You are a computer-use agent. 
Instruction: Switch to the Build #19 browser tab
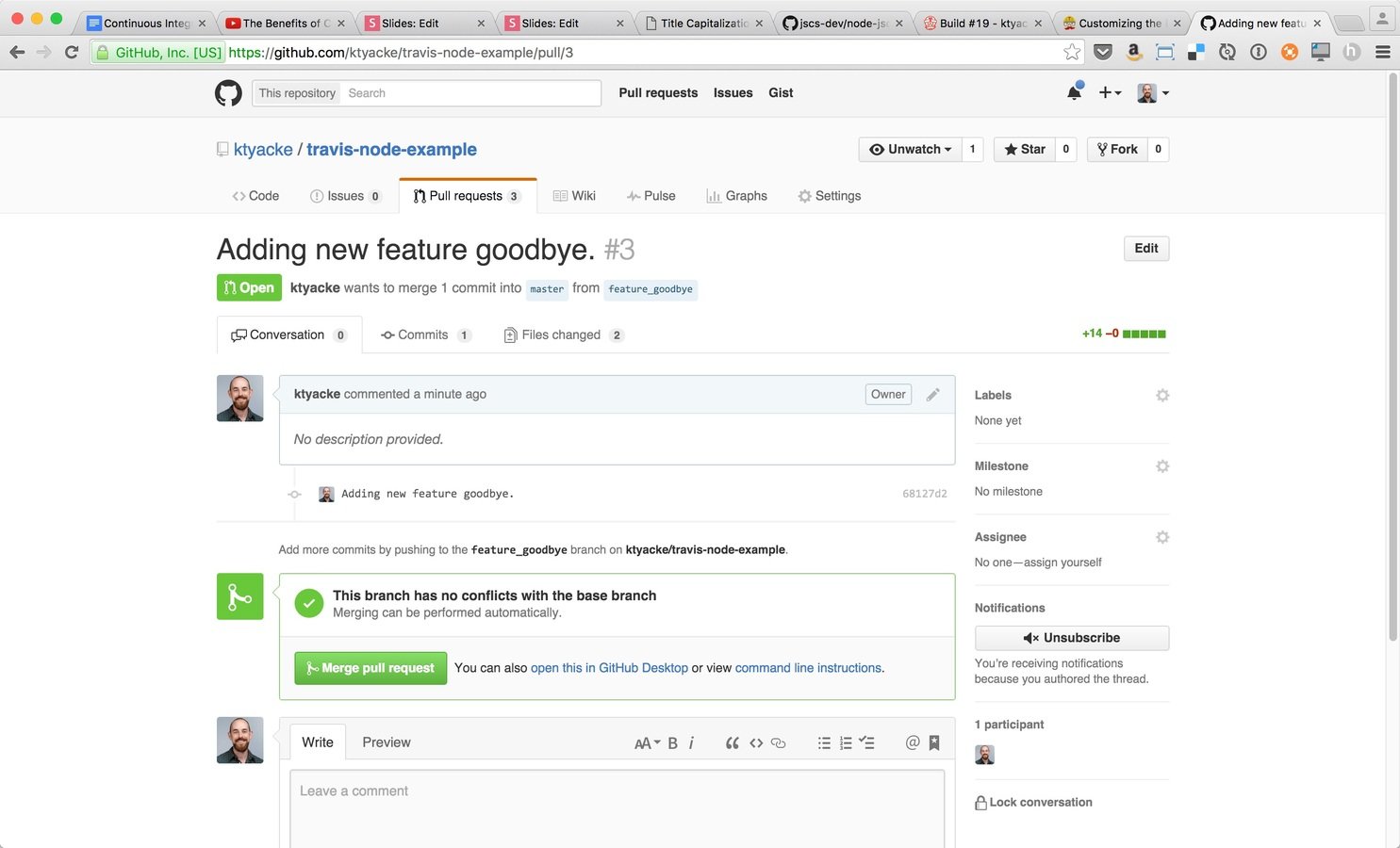(982, 23)
